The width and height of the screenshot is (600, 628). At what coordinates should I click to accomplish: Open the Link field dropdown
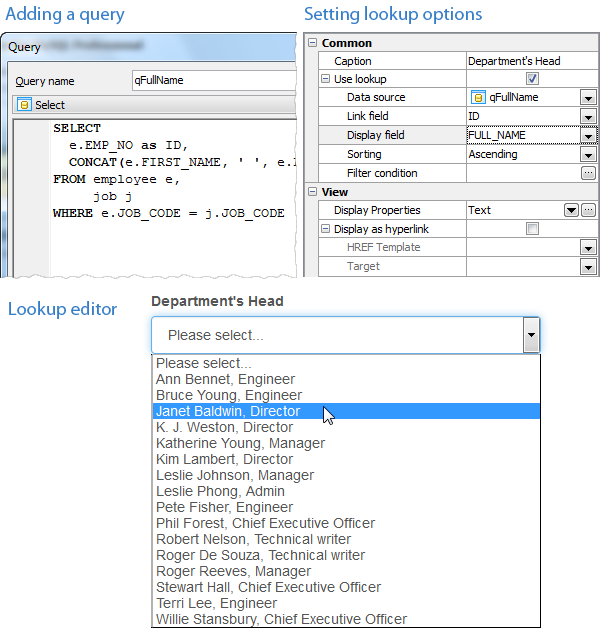pyautogui.click(x=588, y=117)
